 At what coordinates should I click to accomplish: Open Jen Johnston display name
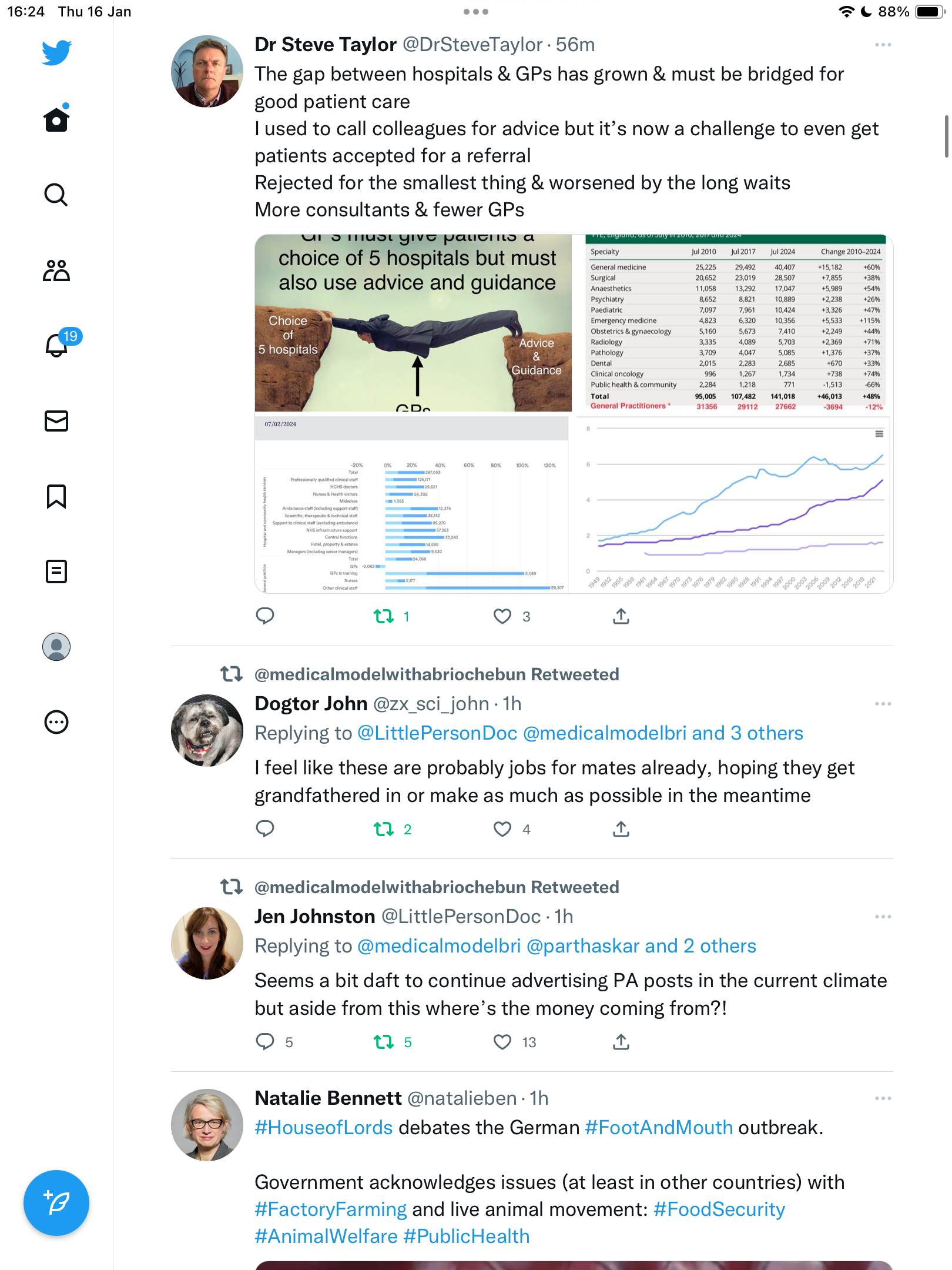click(x=315, y=917)
